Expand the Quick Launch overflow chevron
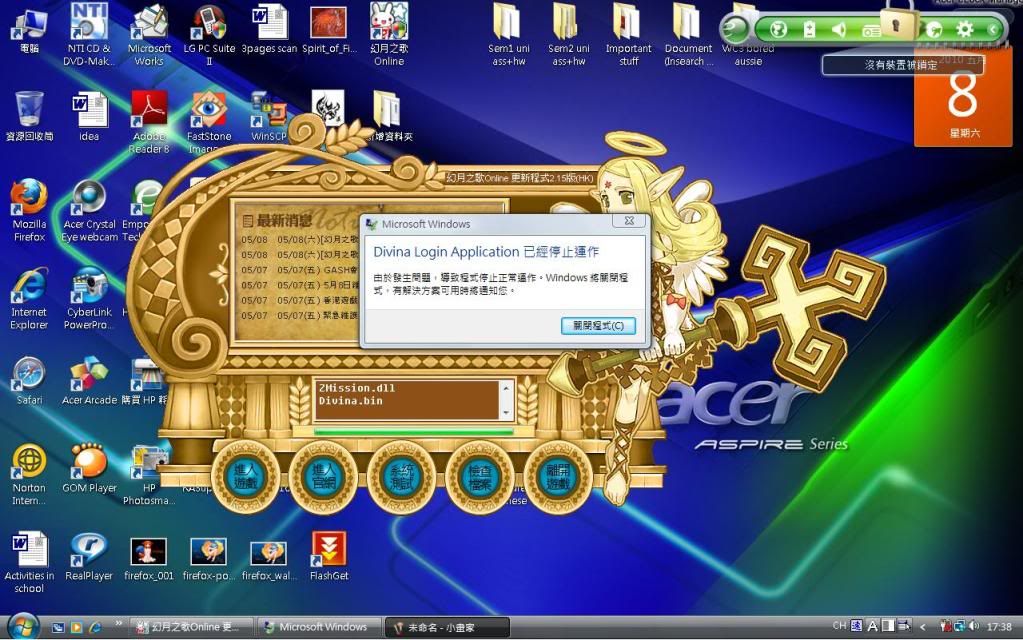1023x640 pixels. (119, 624)
